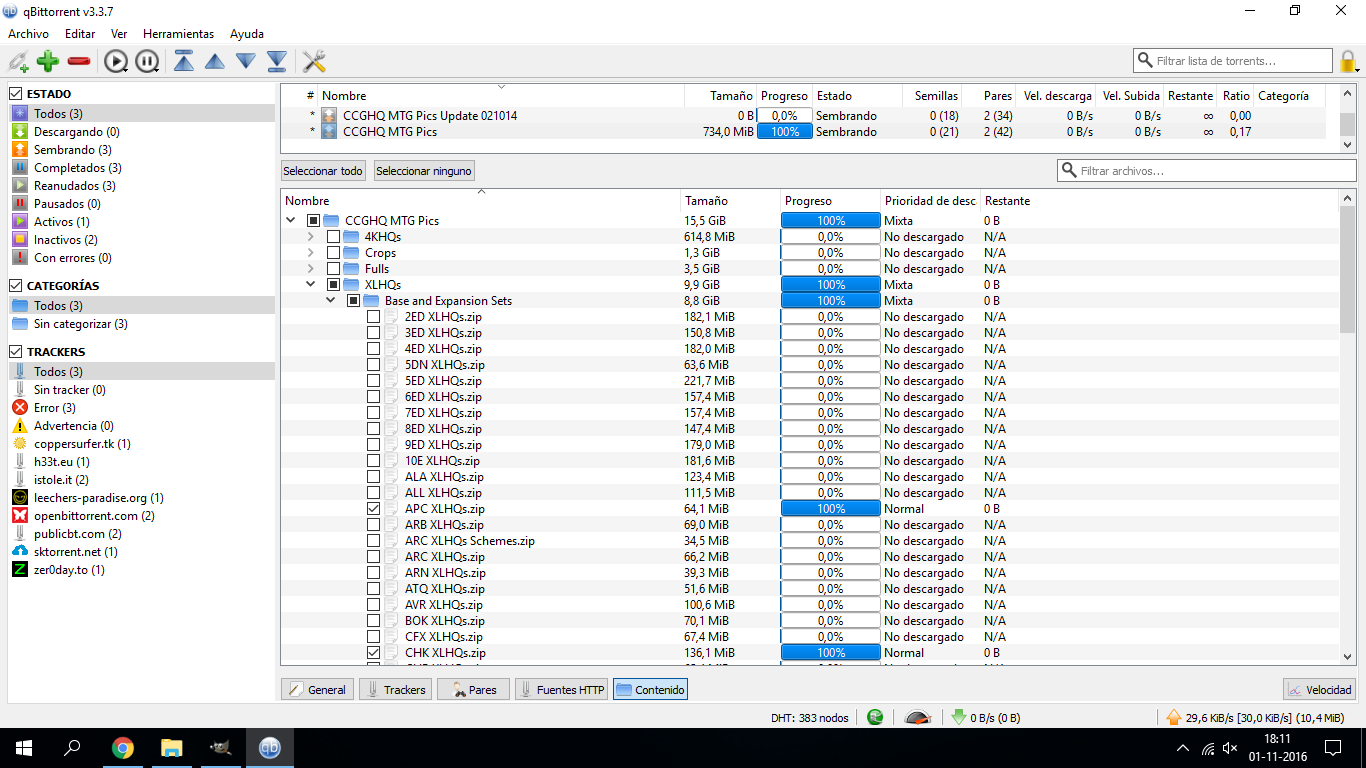Move torrent to top of queue

pos(184,62)
